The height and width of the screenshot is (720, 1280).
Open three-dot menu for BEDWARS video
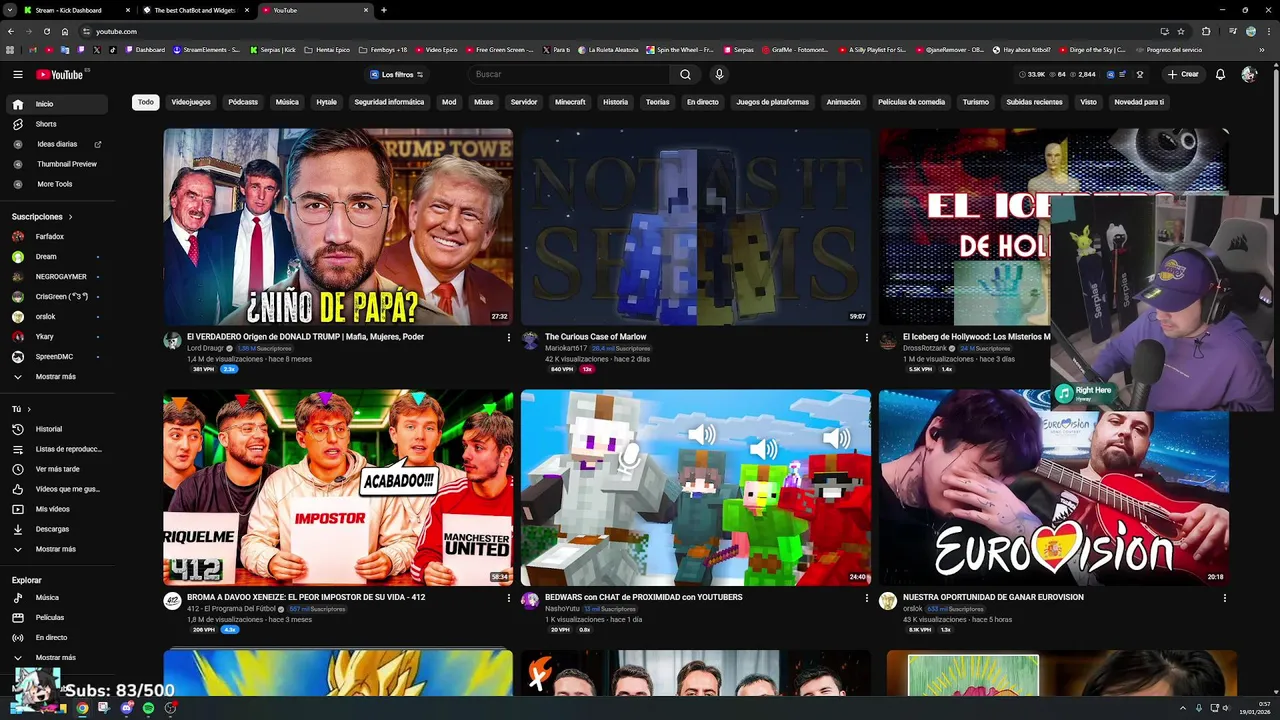[866, 598]
